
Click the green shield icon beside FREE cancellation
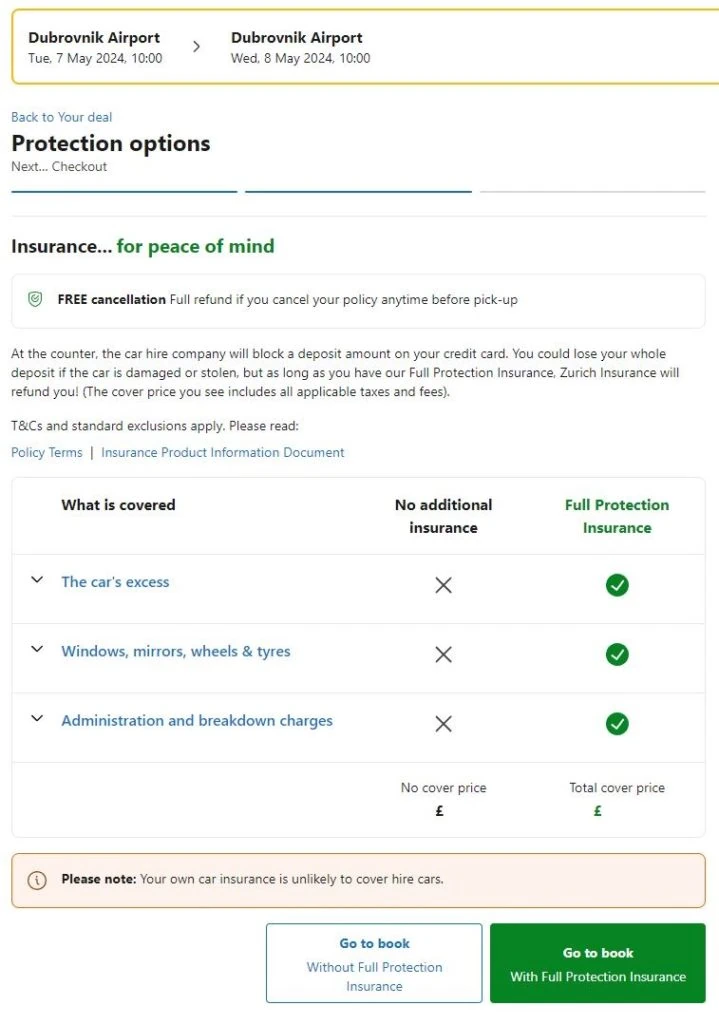tap(35, 300)
